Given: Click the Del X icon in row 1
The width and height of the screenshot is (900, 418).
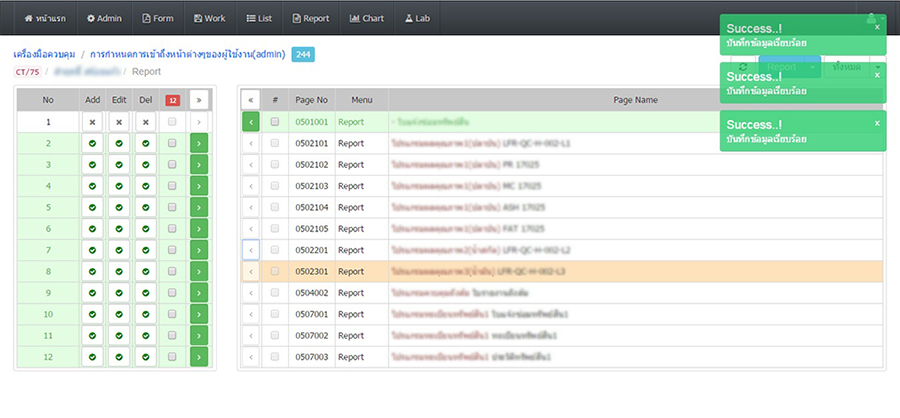Looking at the screenshot, I should 146,122.
